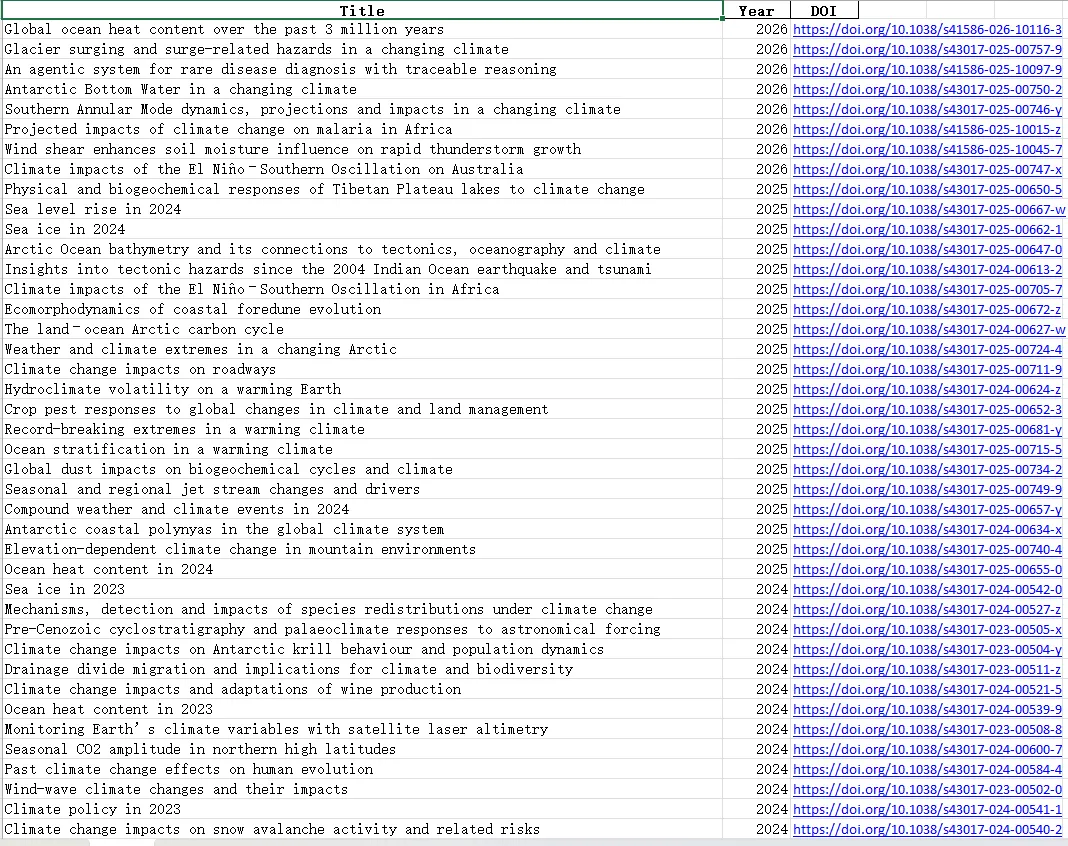Select title 'Ocean heat content in 2024'

(108, 569)
